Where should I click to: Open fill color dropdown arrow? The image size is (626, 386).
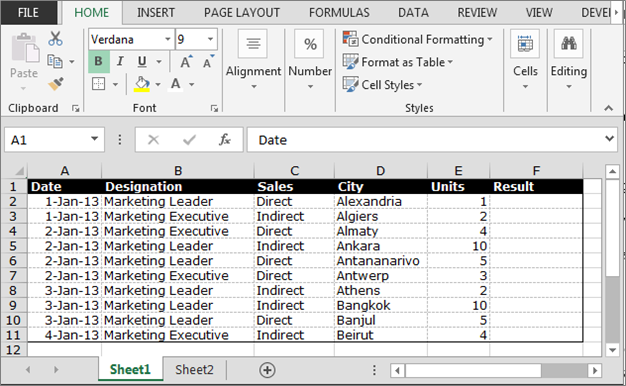pyautogui.click(x=158, y=84)
